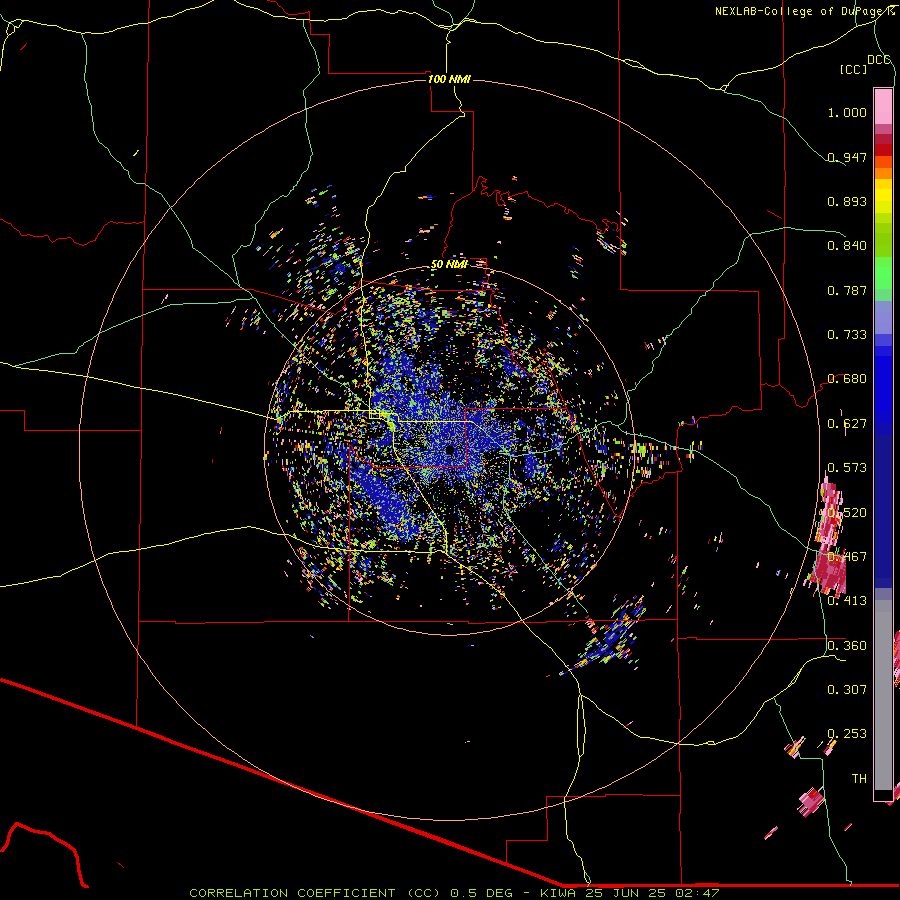The image size is (900, 900).
Task: Select the 0.893 scale label
Action: [847, 201]
